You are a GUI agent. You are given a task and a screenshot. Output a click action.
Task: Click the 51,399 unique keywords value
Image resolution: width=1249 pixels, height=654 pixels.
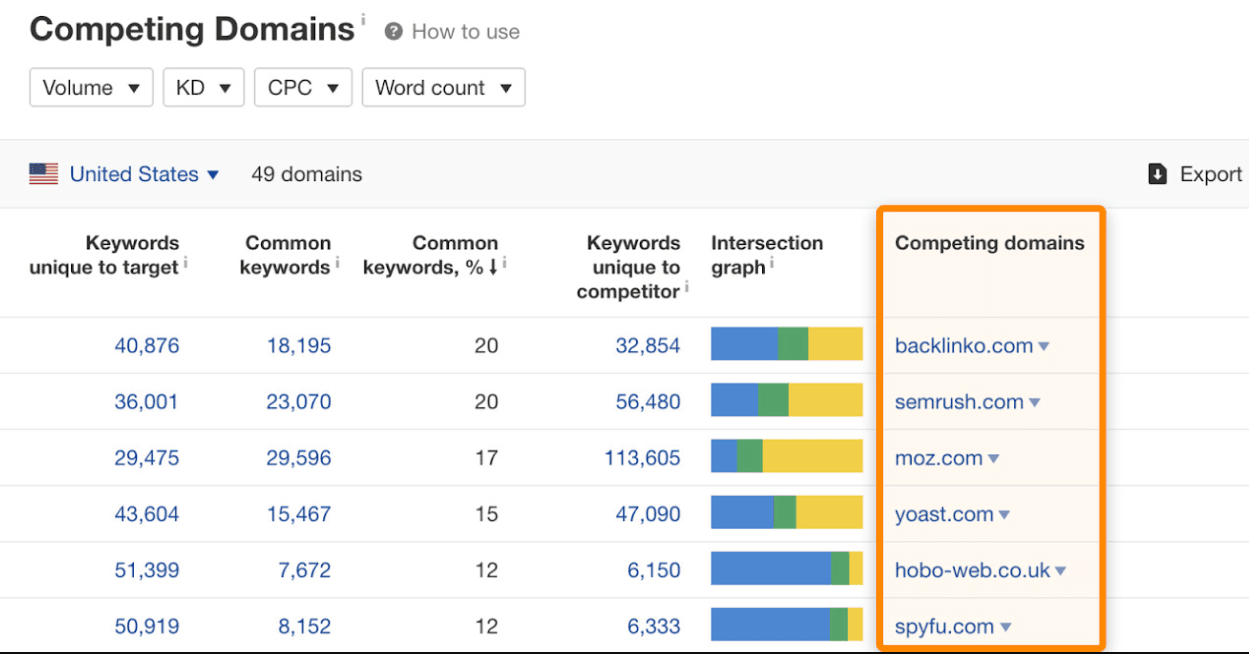coord(147,570)
